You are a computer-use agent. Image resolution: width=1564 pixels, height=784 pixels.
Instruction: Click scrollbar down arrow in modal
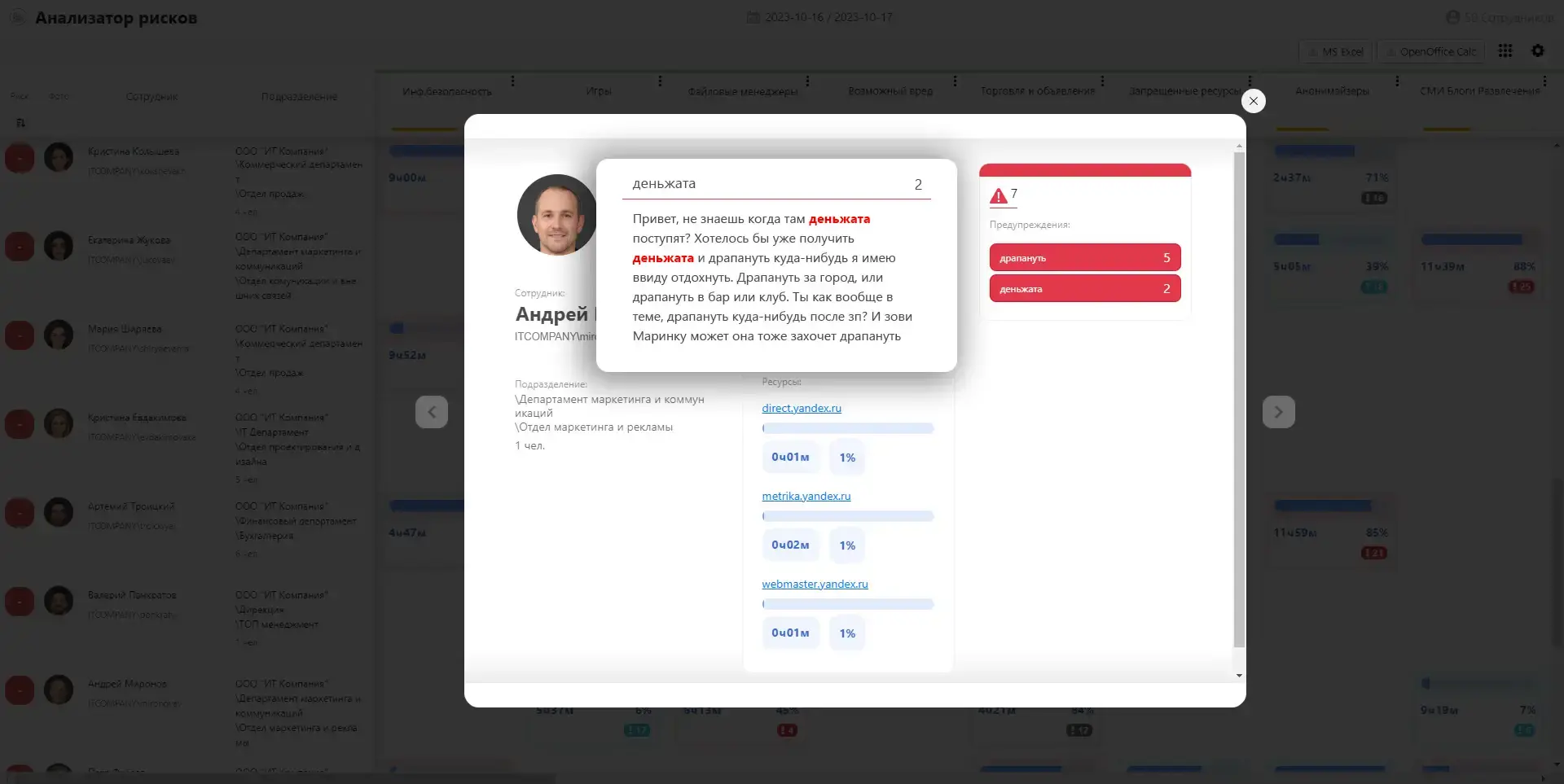[1239, 676]
